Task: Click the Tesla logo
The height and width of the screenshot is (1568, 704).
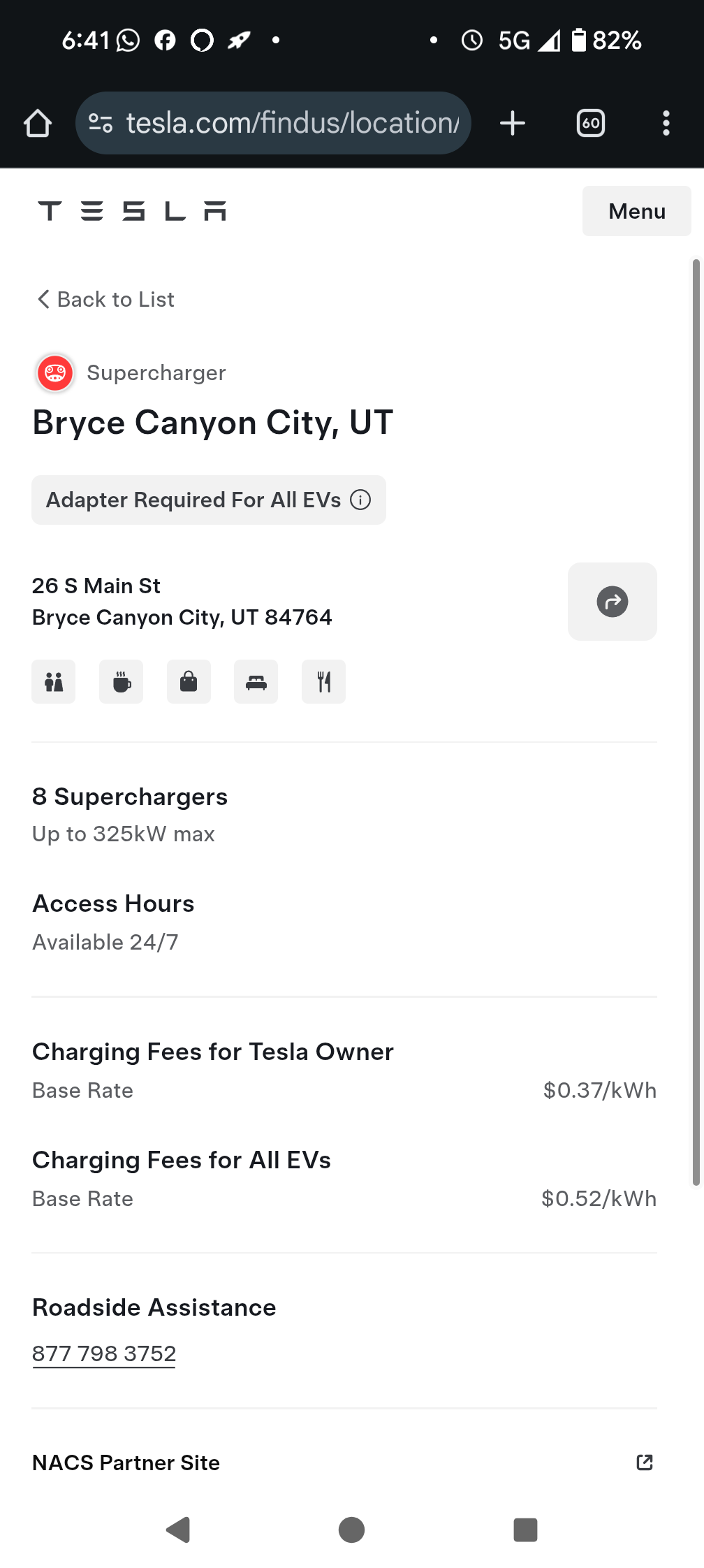Action: click(x=132, y=211)
